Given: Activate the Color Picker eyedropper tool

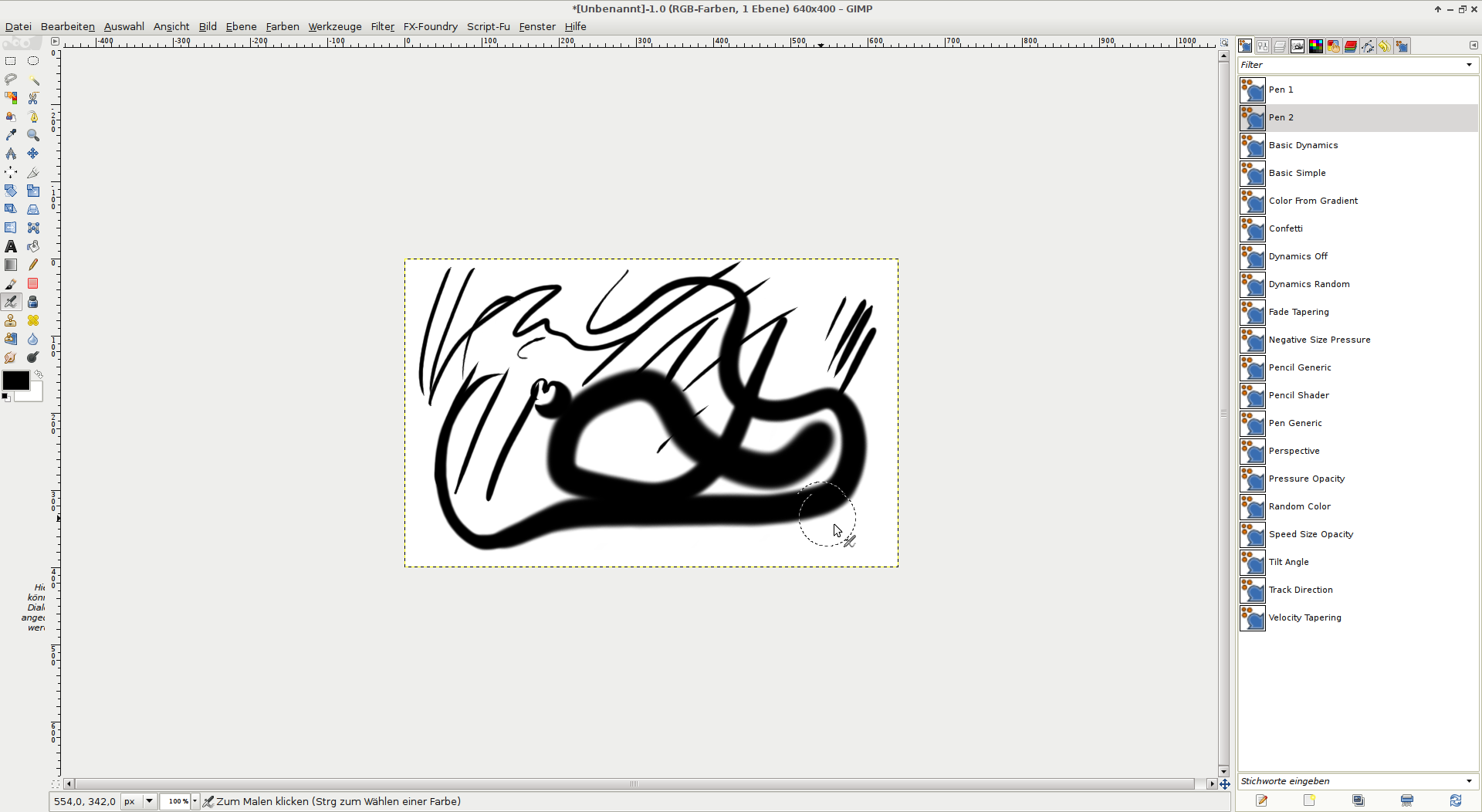Looking at the screenshot, I should click(x=11, y=135).
